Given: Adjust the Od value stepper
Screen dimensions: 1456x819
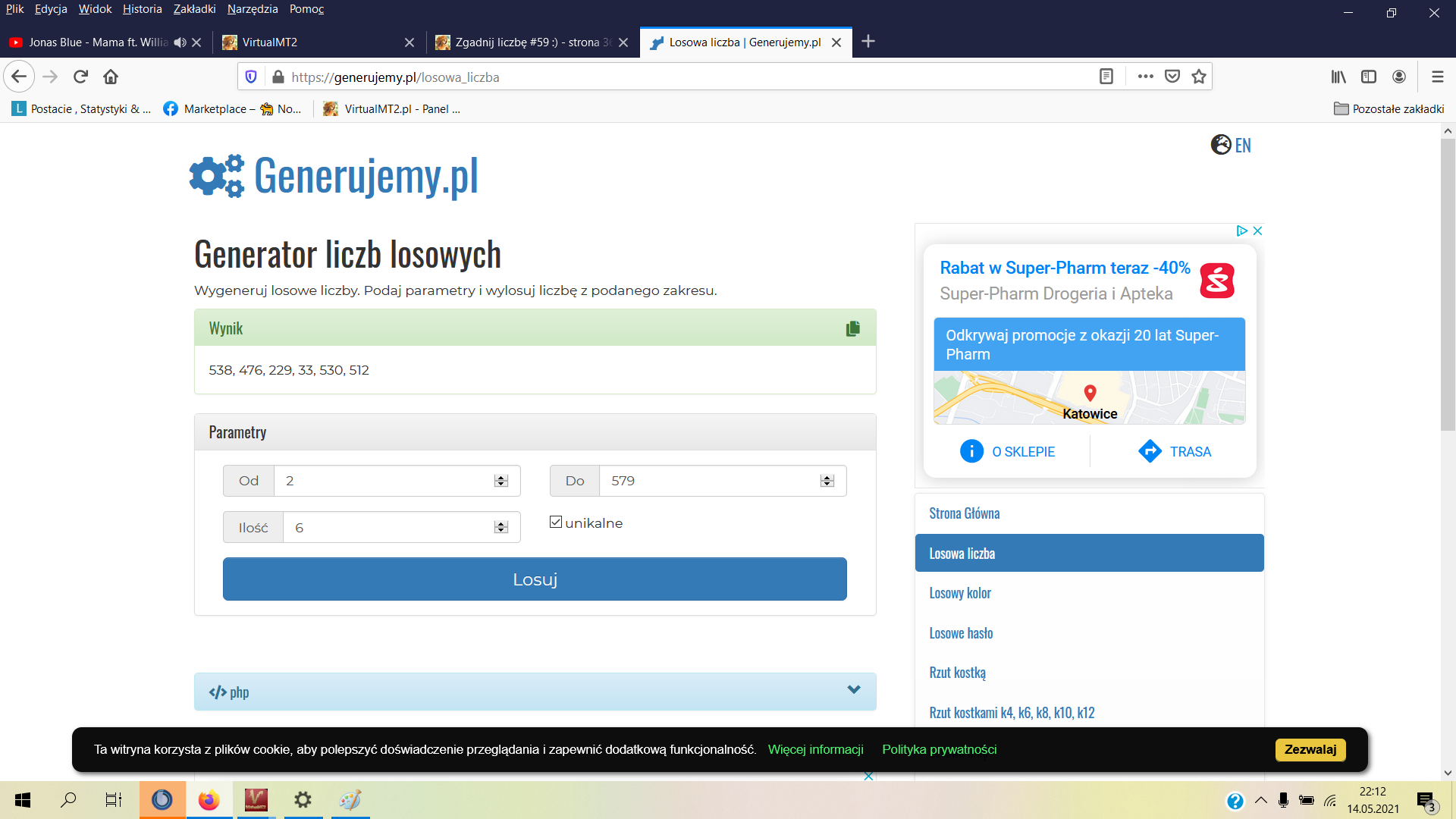Looking at the screenshot, I should [500, 481].
